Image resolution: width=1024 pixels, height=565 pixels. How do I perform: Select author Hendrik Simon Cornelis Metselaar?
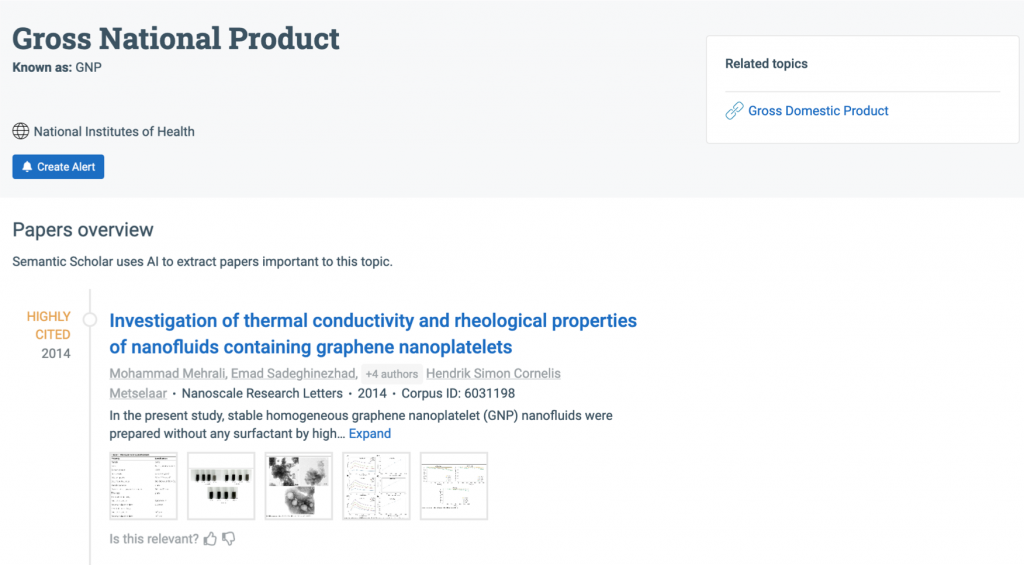pos(493,374)
